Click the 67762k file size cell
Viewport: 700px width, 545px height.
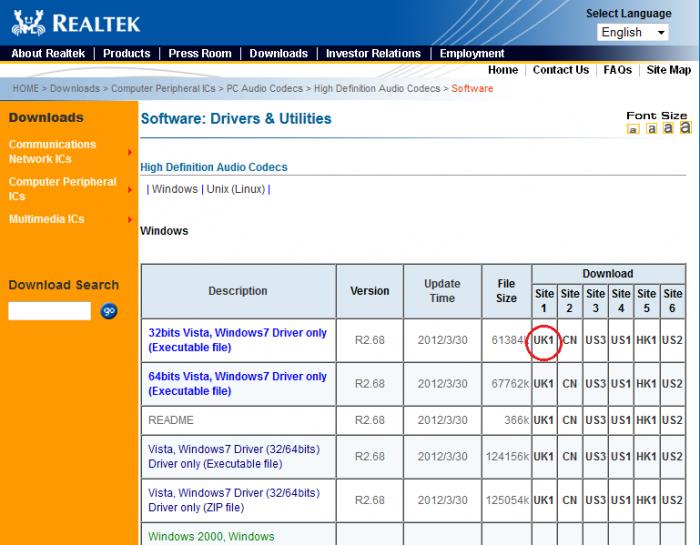pyautogui.click(x=507, y=384)
